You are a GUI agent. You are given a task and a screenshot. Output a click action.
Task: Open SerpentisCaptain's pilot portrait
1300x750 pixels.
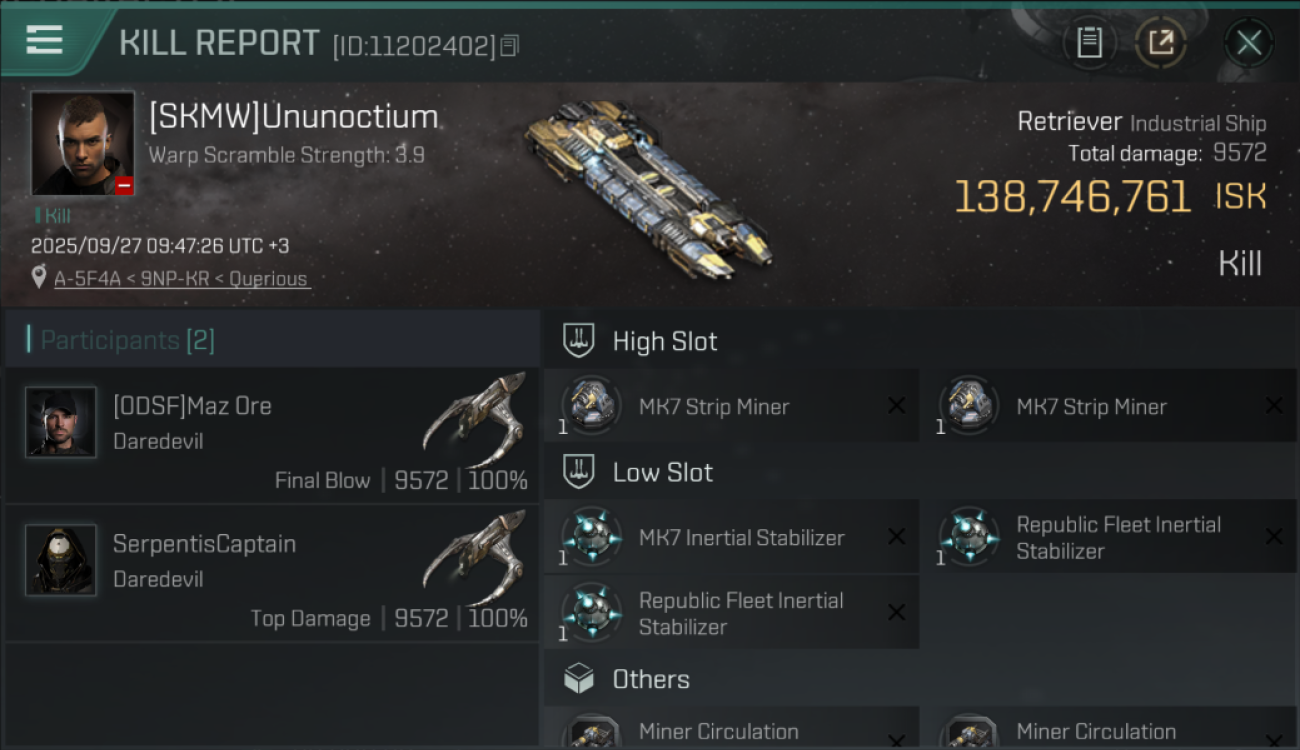61,560
